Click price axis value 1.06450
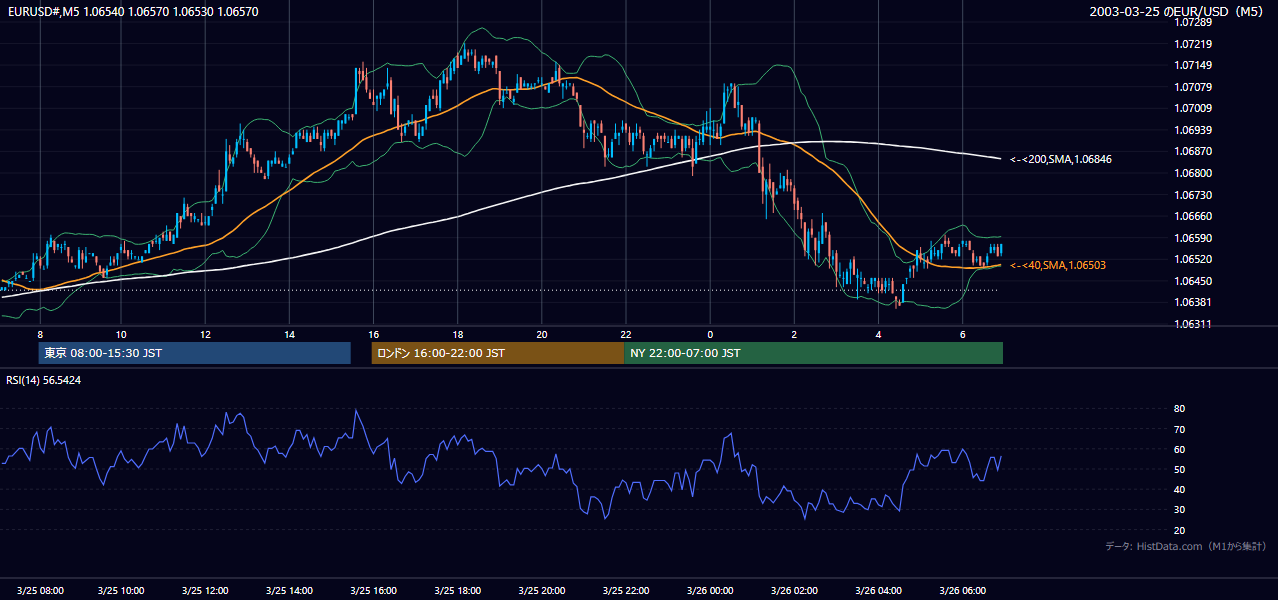 (1193, 281)
